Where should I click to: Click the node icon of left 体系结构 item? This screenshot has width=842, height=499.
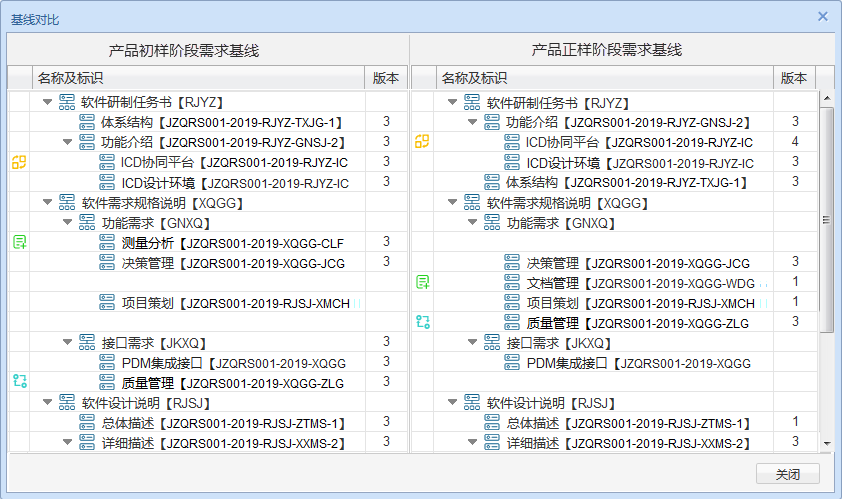click(88, 122)
